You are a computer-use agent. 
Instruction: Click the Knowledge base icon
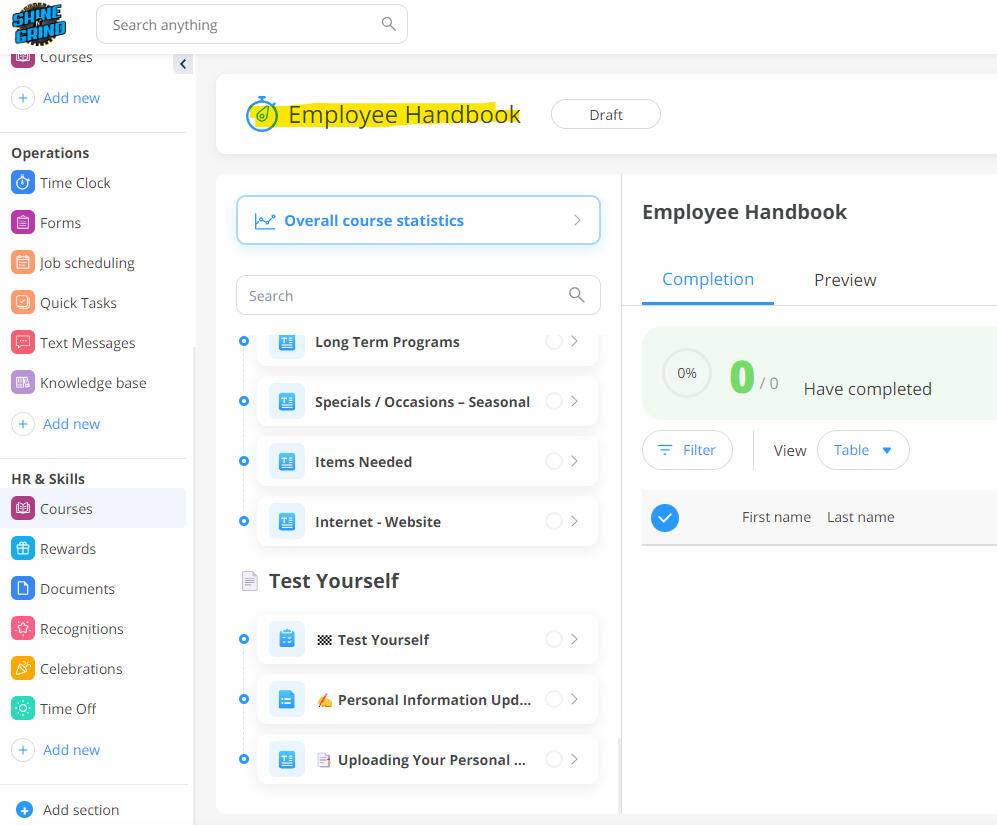(x=23, y=383)
